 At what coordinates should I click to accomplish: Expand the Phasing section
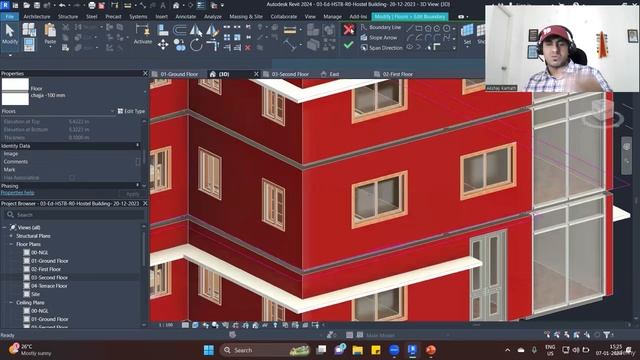137,186
